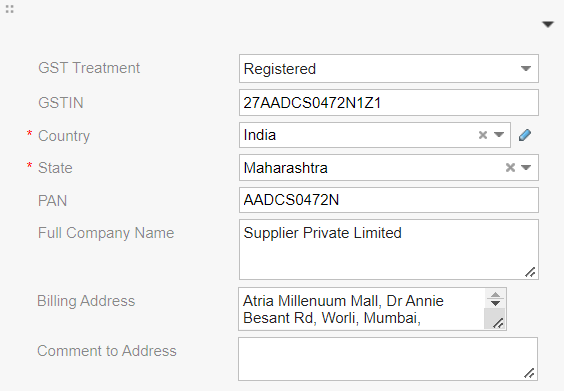Click Billing Address scroll up arrow
The width and height of the screenshot is (564, 391).
pos(495,295)
